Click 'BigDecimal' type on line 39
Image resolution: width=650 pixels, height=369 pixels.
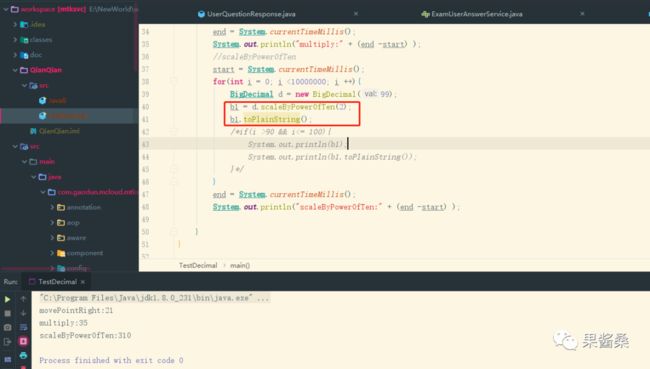[251, 94]
